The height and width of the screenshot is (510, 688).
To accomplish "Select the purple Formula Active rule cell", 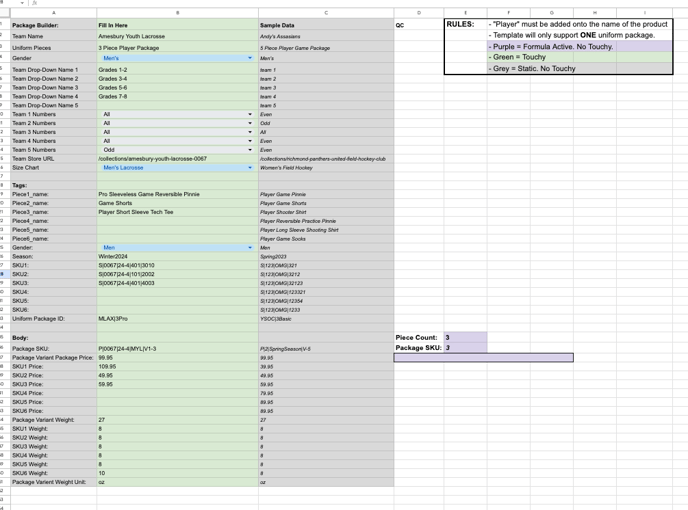I will [x=579, y=46].
